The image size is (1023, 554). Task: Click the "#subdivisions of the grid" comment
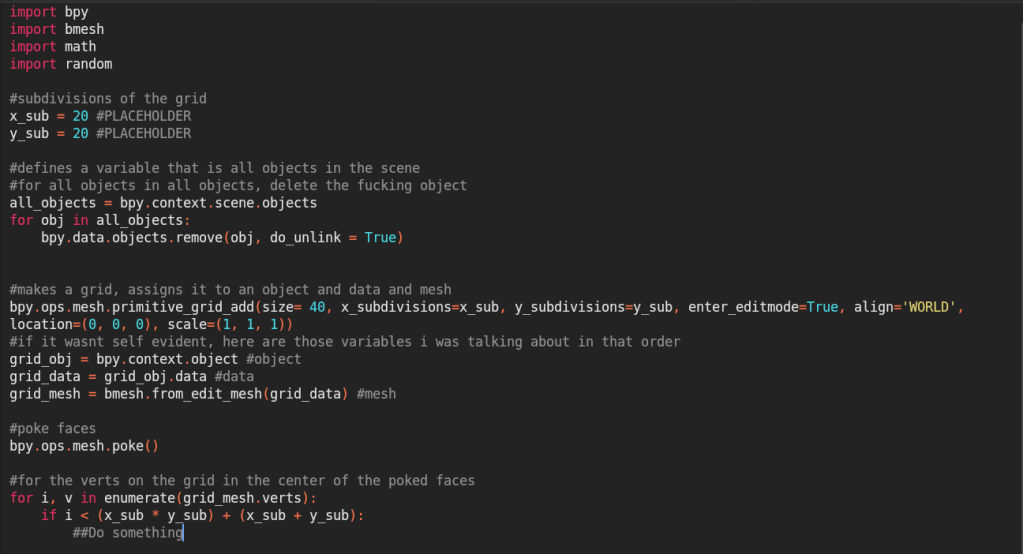108,98
